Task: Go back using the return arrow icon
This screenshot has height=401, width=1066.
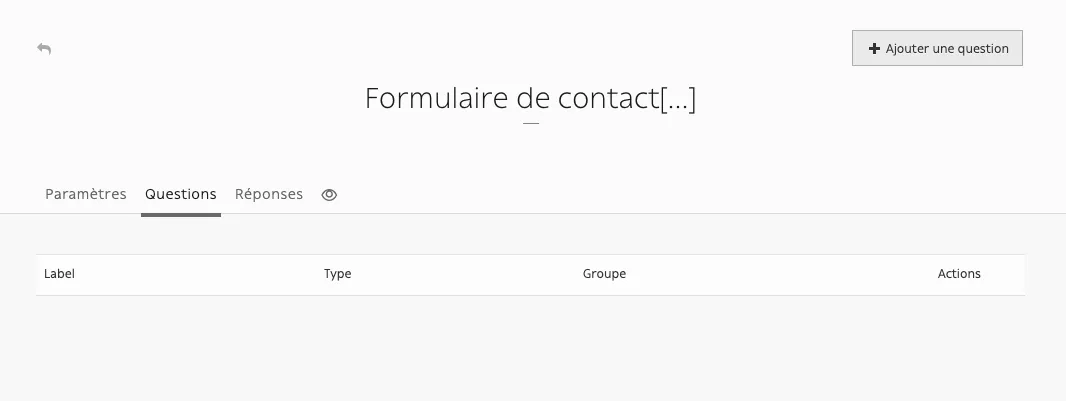Action: (44, 48)
